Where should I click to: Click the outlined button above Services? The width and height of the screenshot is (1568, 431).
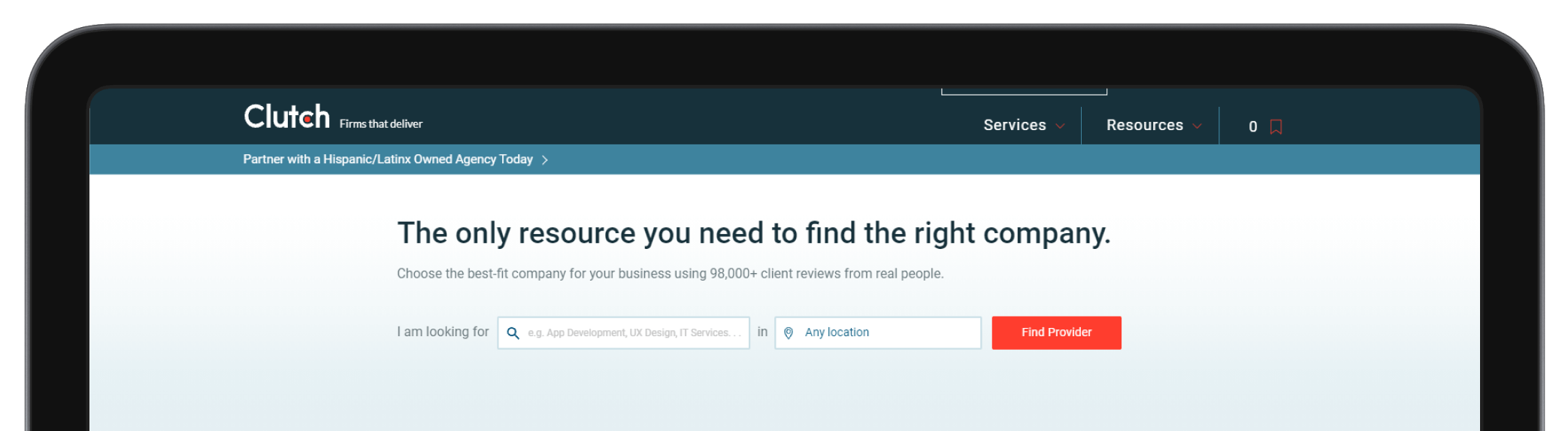(1024, 91)
